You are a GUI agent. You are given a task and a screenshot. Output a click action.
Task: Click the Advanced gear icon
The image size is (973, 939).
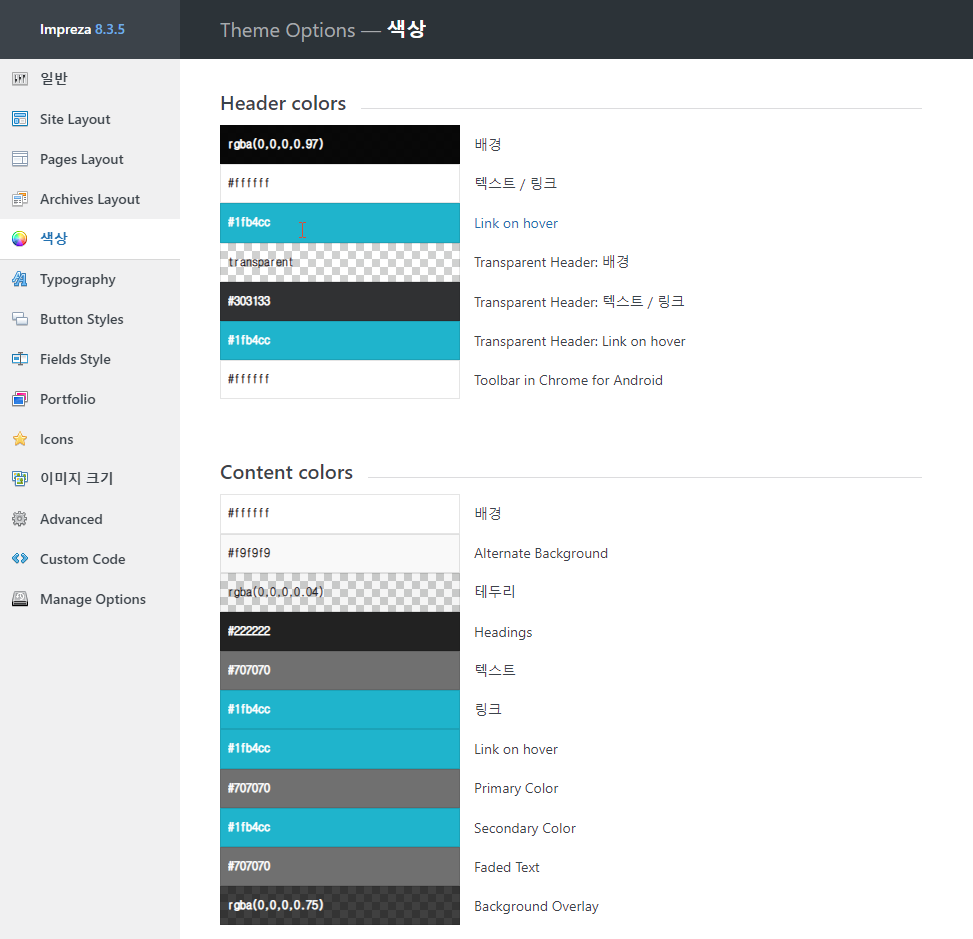click(20, 519)
